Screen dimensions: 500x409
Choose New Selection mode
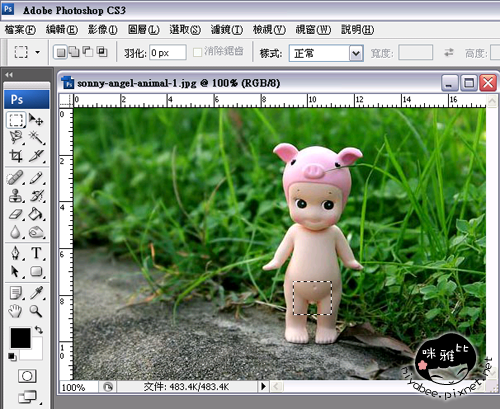tap(60, 52)
